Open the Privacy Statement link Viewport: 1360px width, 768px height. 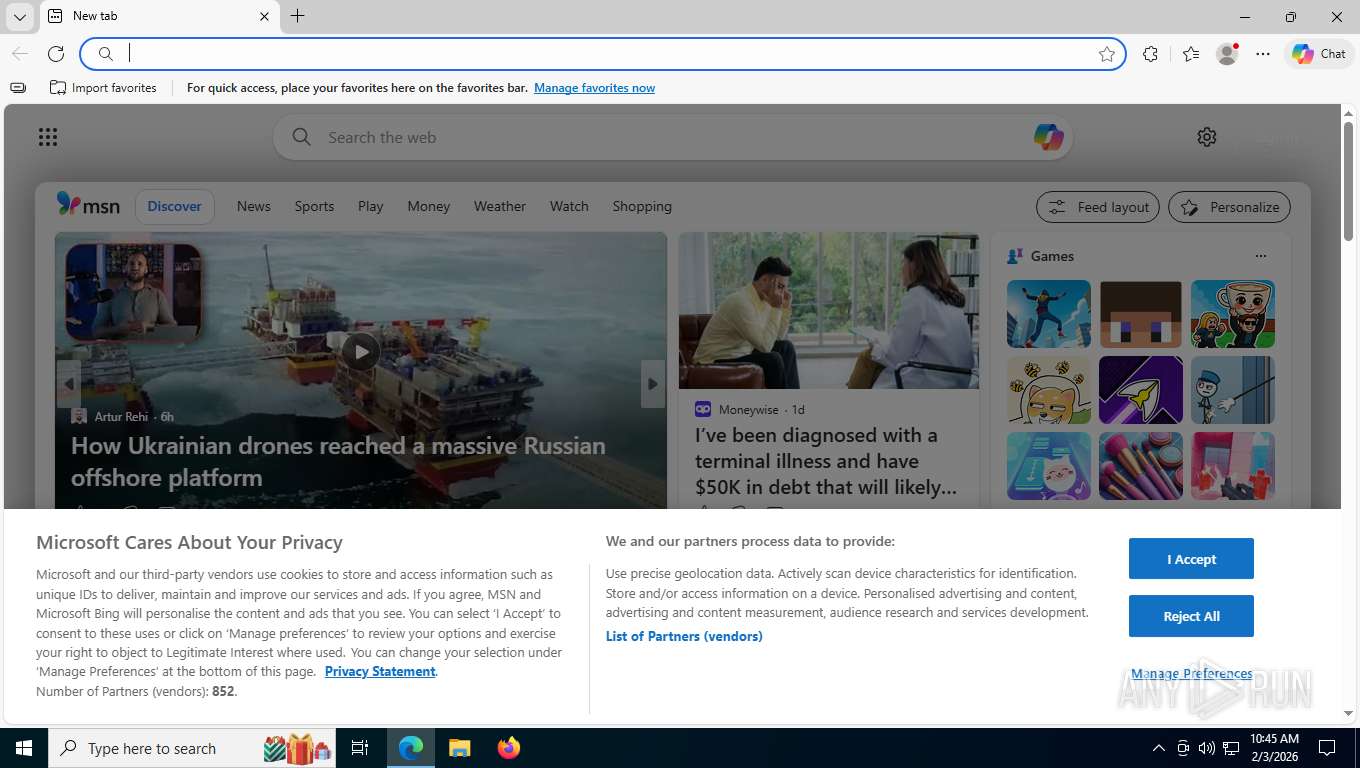click(380, 671)
